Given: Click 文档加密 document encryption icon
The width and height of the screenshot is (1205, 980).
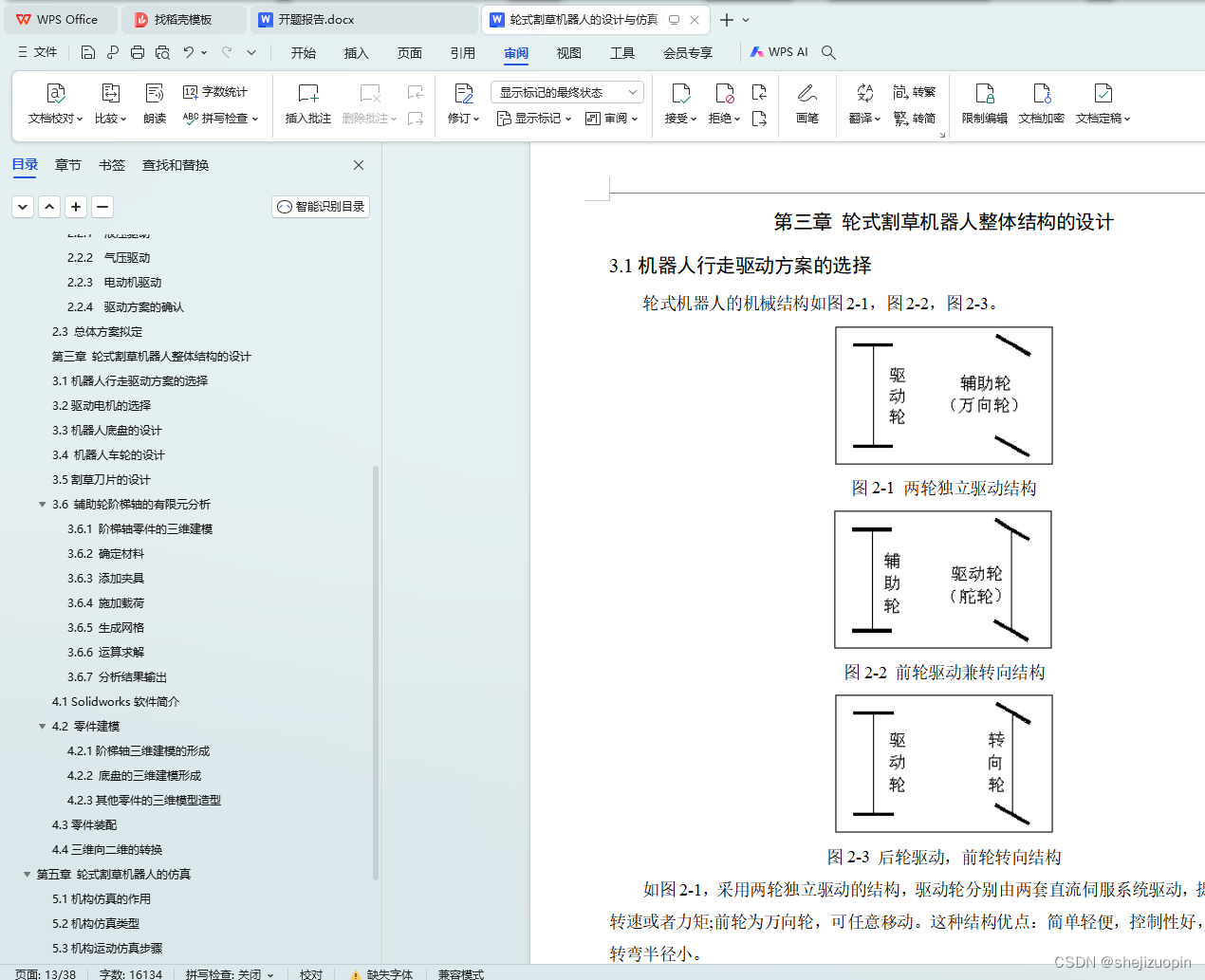Looking at the screenshot, I should (x=1042, y=93).
